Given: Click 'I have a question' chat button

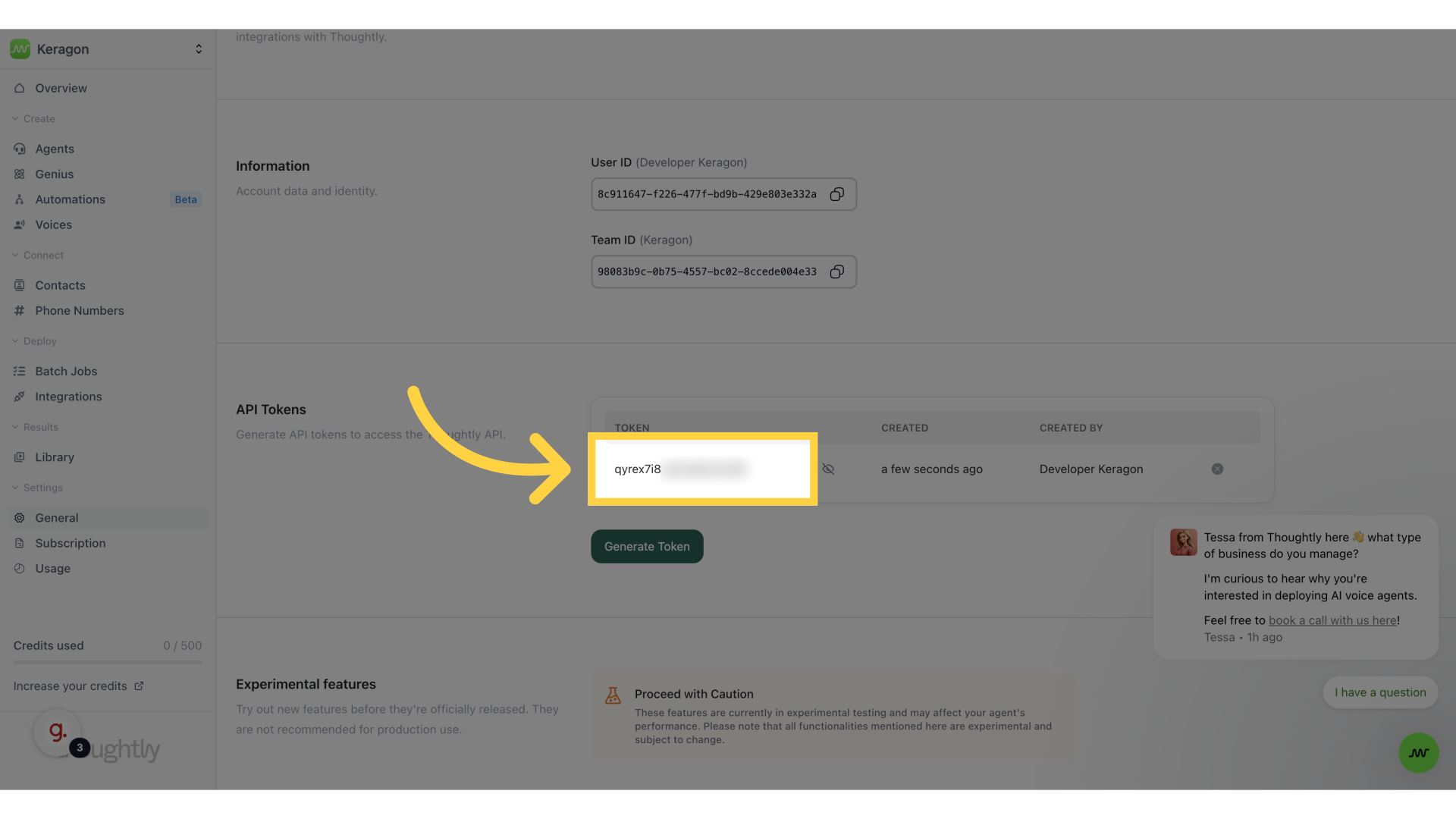Looking at the screenshot, I should point(1380,692).
